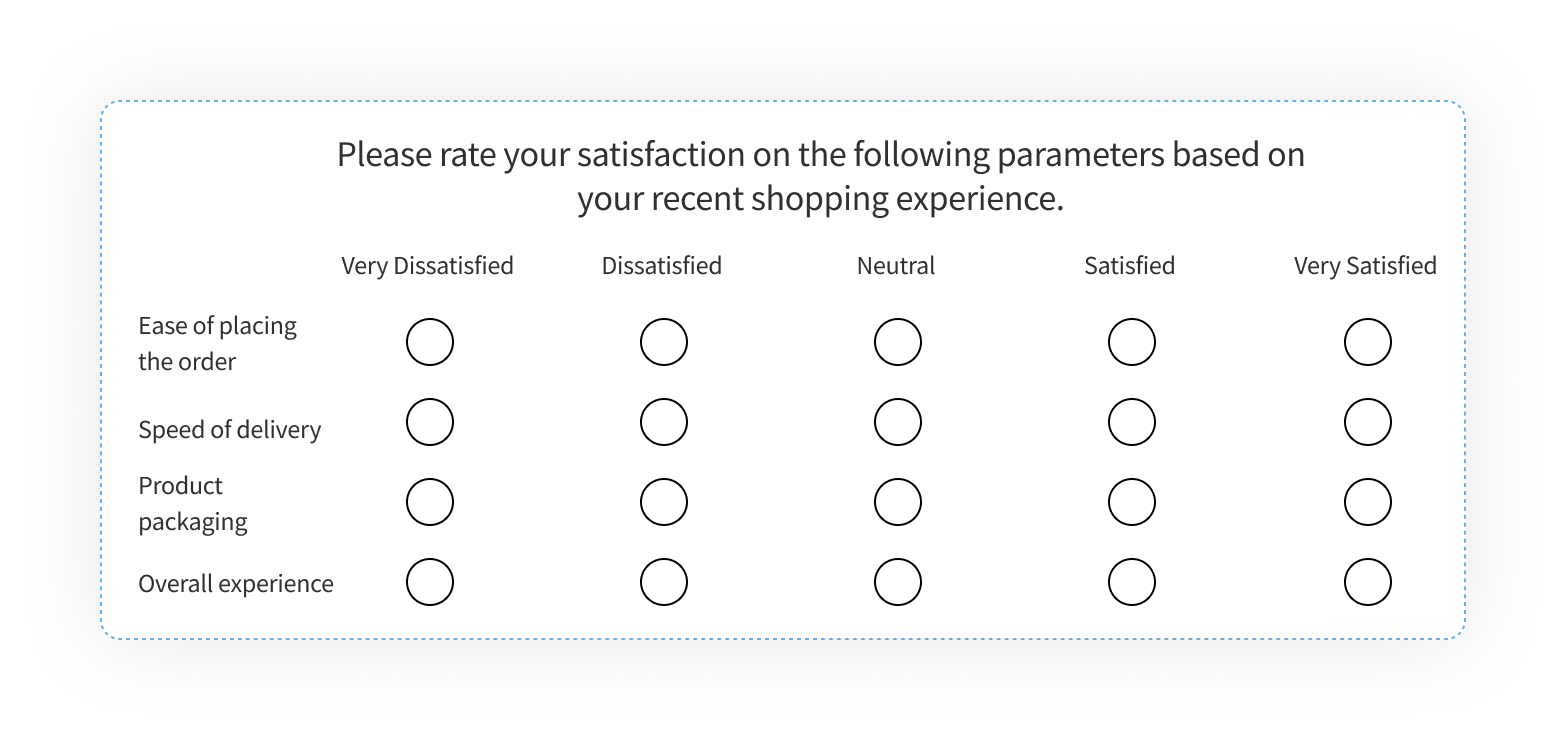Mark Dissatisfied for Speed of delivery

pos(663,421)
